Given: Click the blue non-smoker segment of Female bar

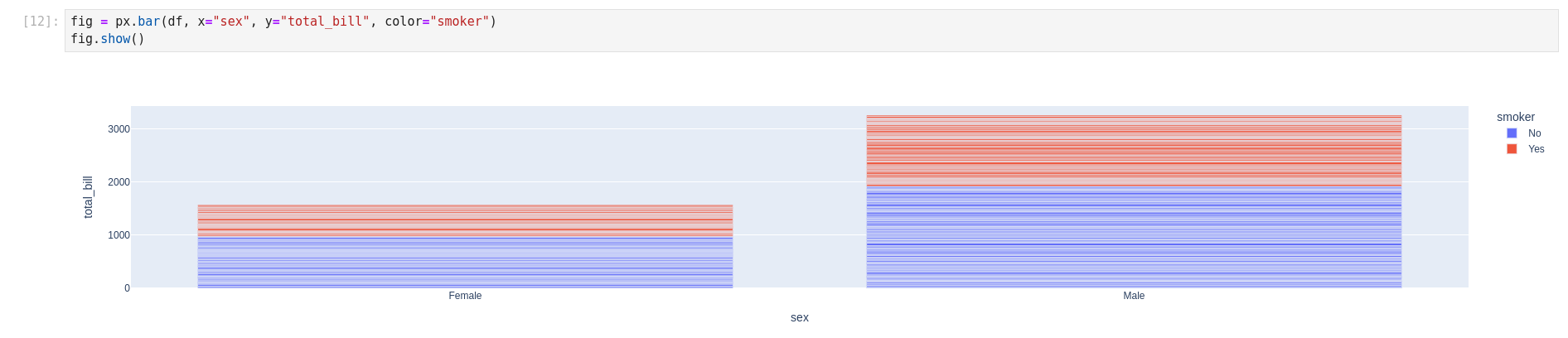Looking at the screenshot, I should pyautogui.click(x=465, y=263).
